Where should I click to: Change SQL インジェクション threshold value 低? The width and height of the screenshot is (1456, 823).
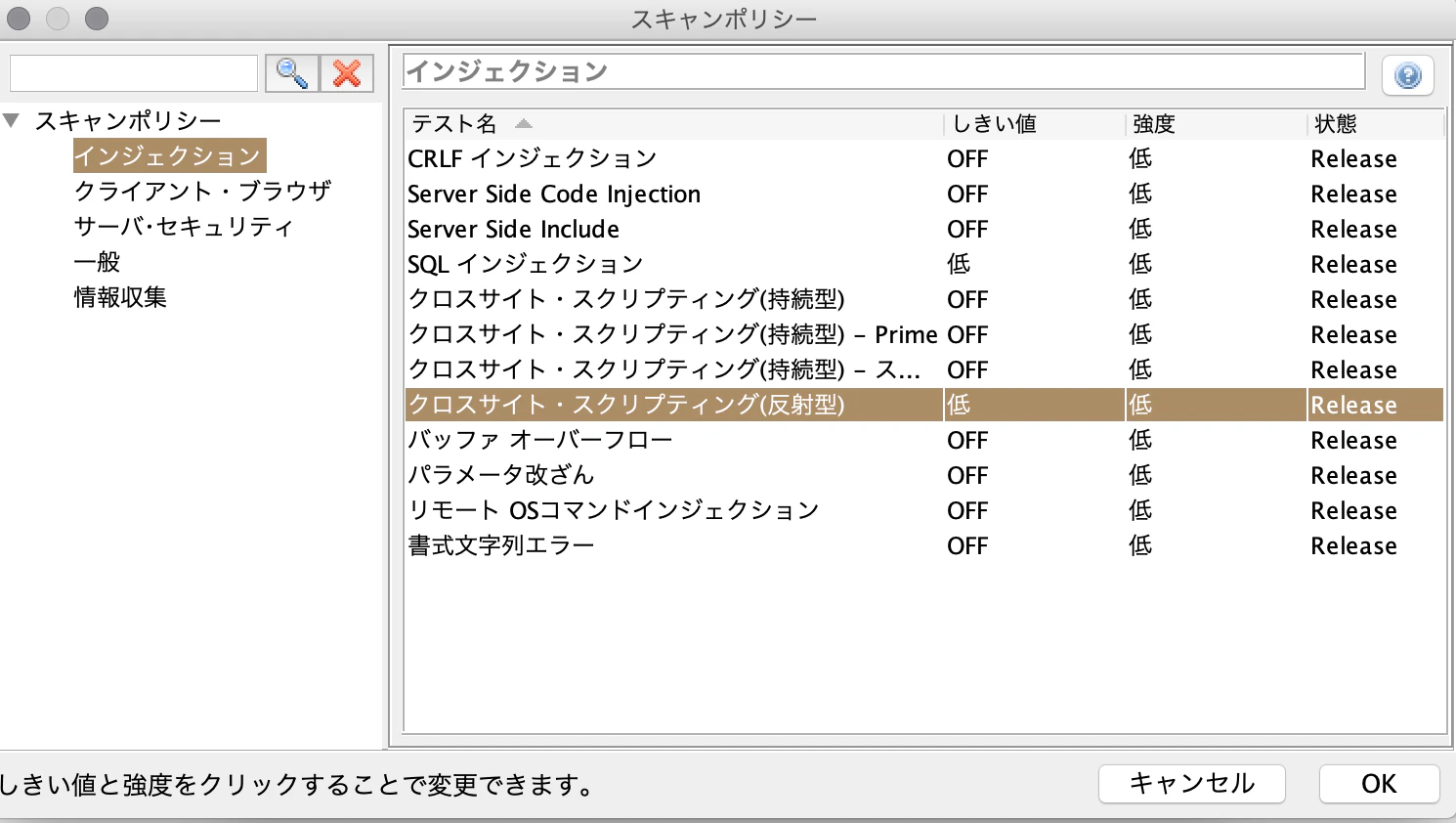(959, 264)
